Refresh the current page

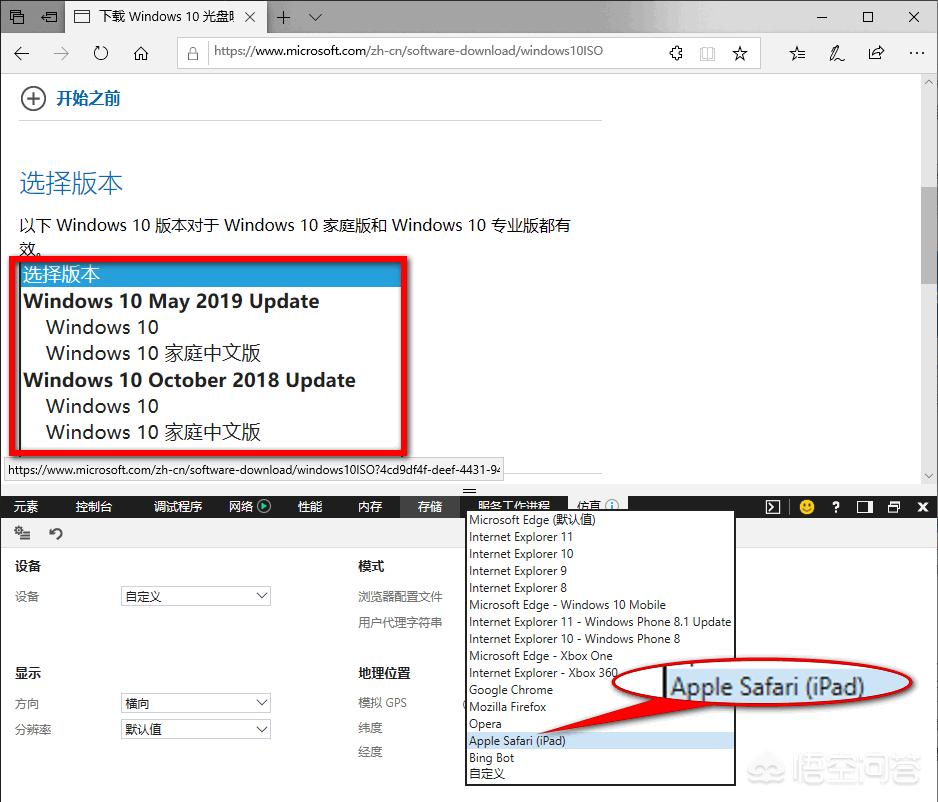point(100,54)
